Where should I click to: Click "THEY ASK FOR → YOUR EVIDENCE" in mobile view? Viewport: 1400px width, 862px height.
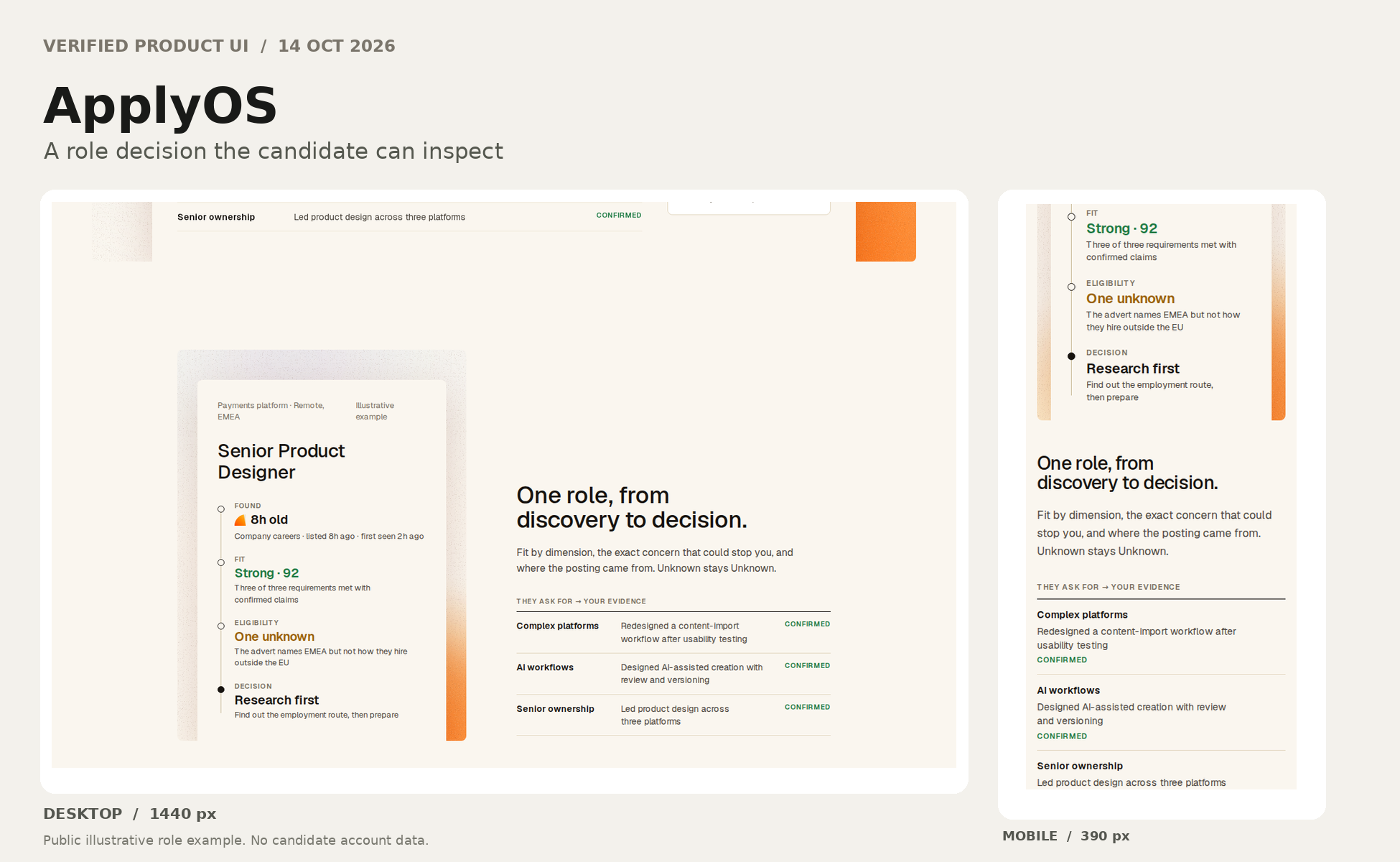pos(1109,587)
